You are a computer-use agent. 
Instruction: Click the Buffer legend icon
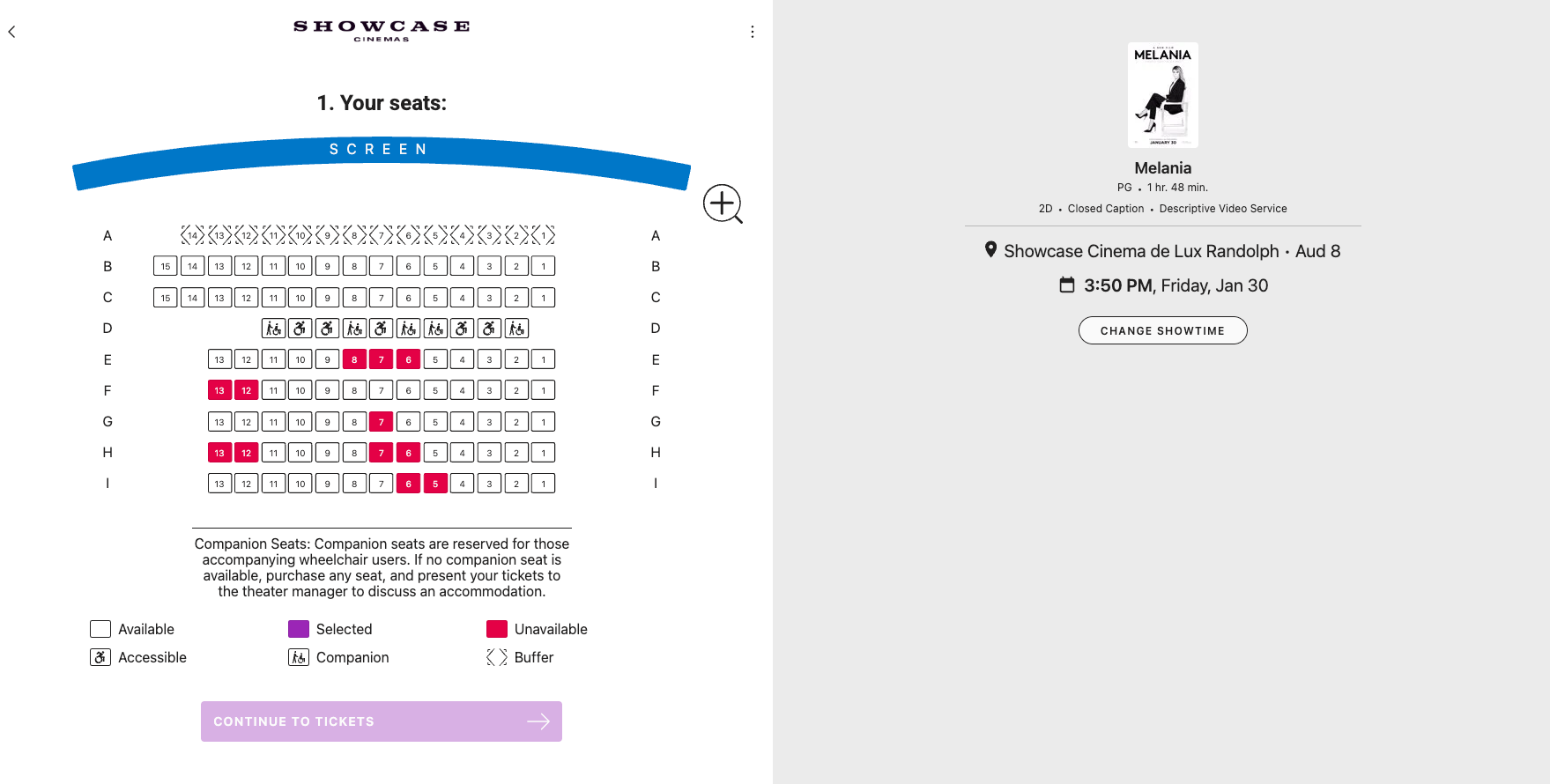pyautogui.click(x=497, y=657)
